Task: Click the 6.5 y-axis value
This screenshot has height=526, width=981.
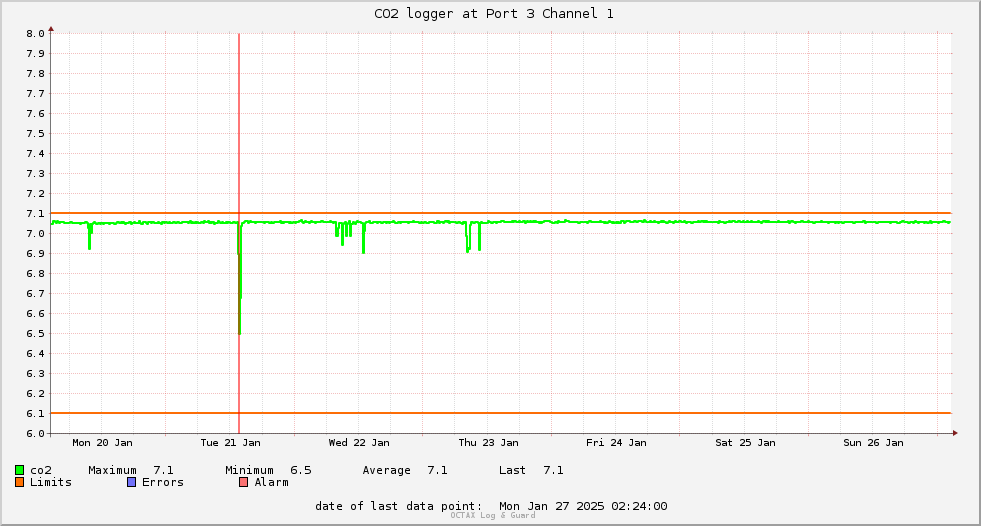Action: tap(35, 334)
